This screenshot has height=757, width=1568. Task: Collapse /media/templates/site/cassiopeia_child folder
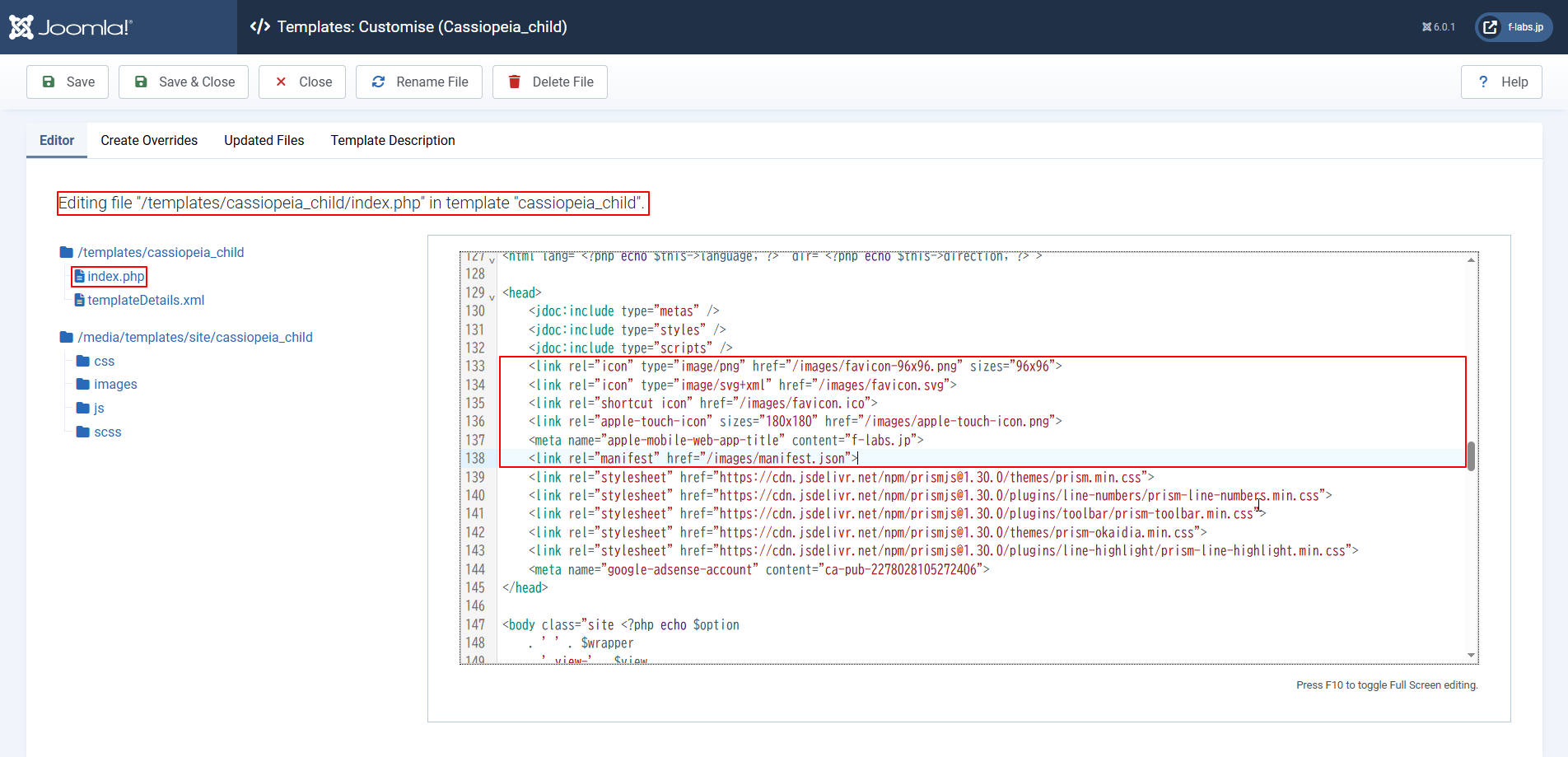[x=194, y=338]
